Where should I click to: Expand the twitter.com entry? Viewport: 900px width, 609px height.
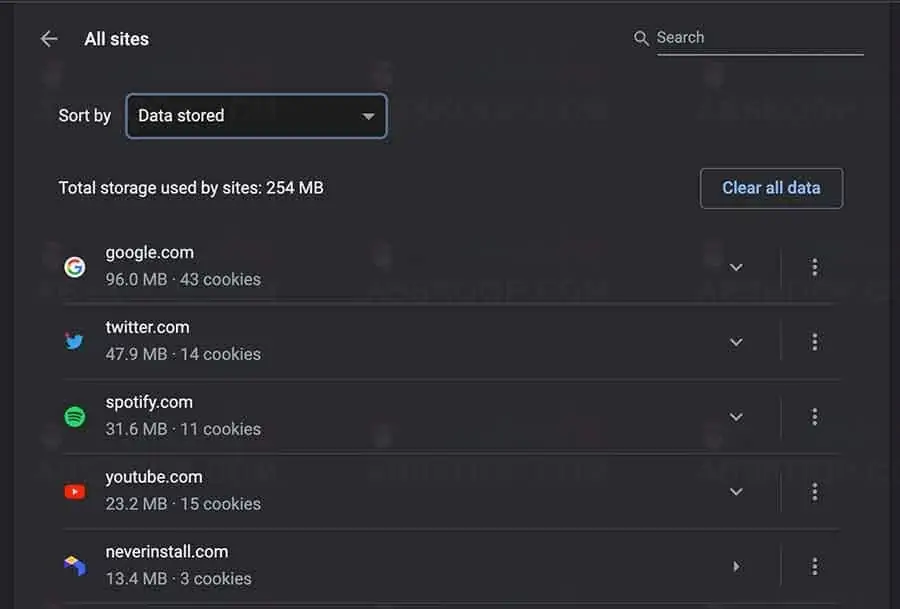[x=736, y=341]
